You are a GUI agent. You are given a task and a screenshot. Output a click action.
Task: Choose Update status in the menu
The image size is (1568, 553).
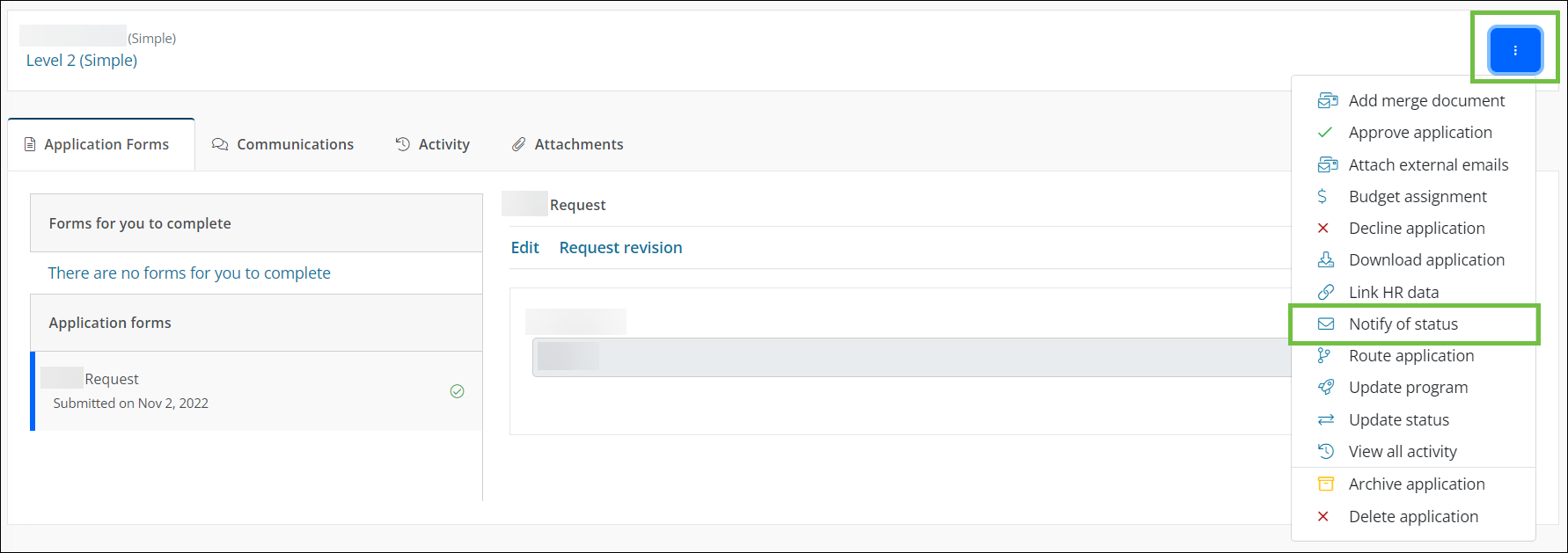pos(1398,420)
